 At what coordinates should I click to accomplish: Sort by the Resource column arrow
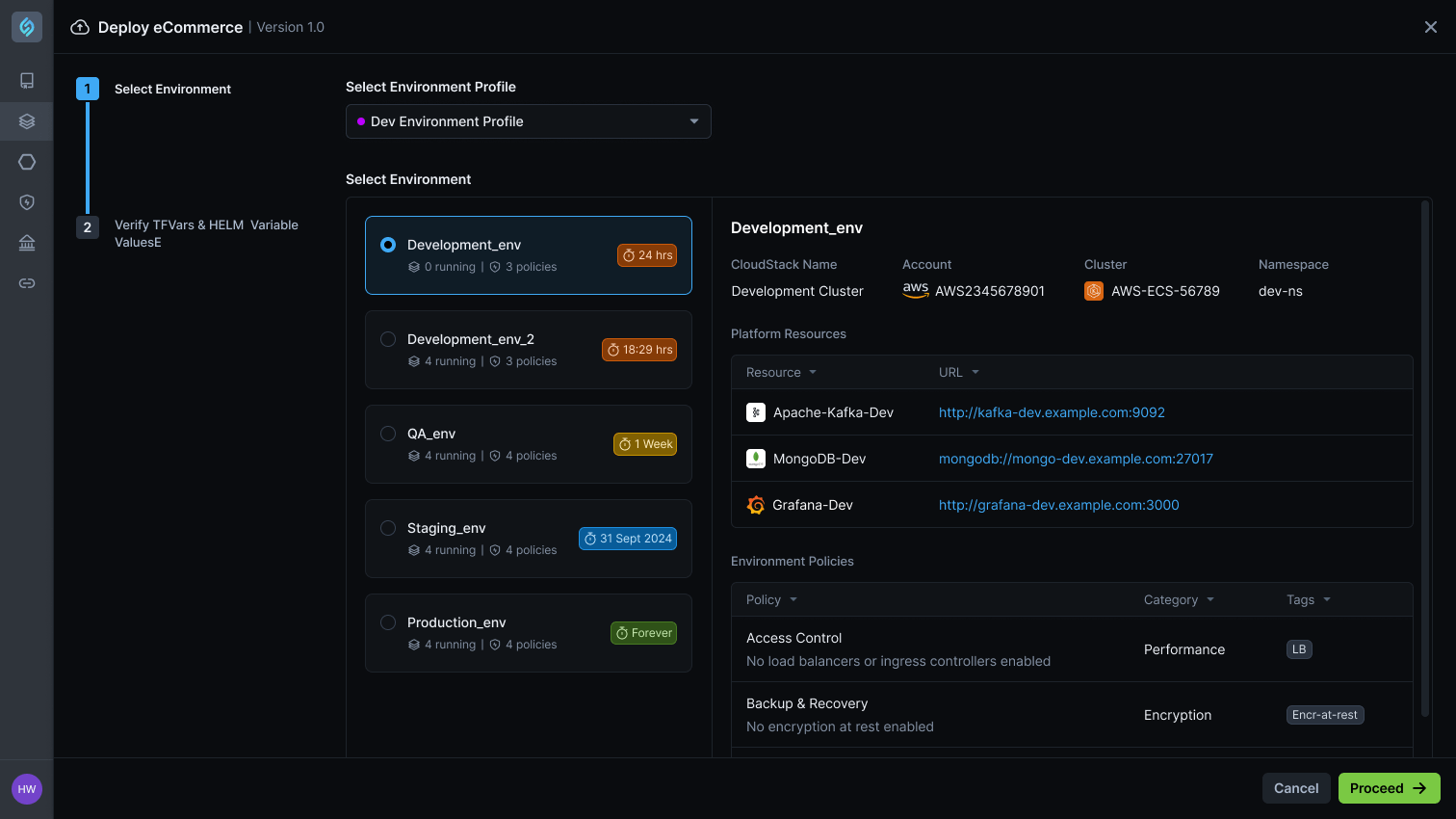pos(813,372)
